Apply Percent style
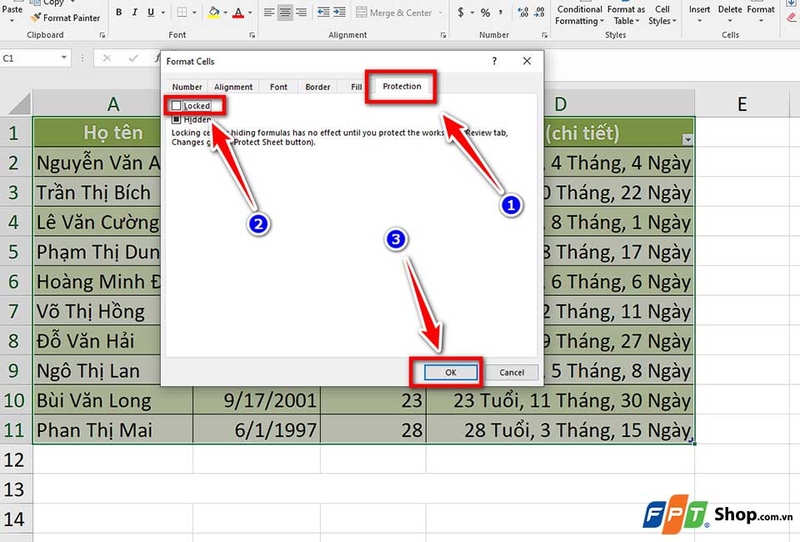800x542 pixels. (x=485, y=12)
